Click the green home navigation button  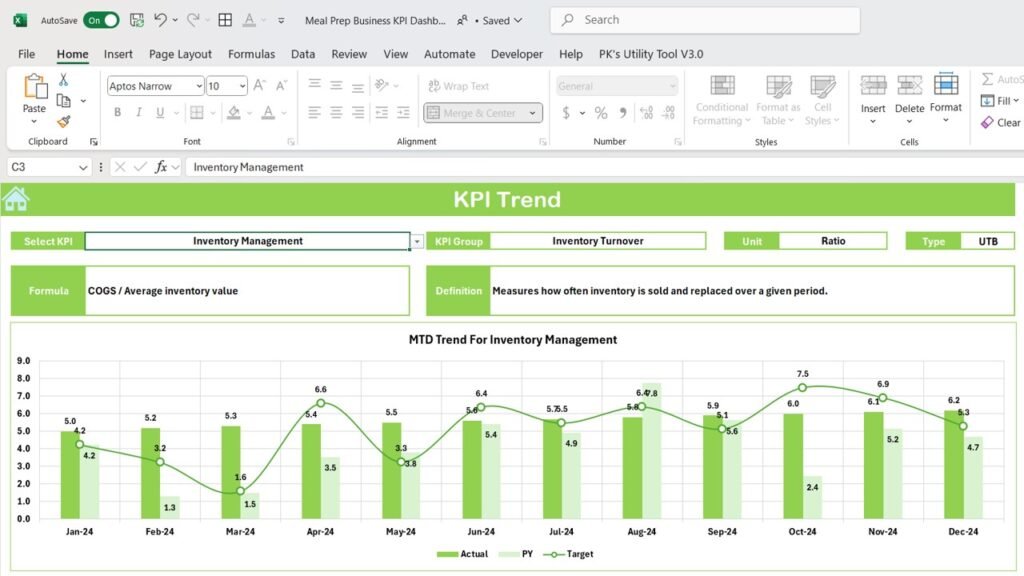(x=15, y=199)
